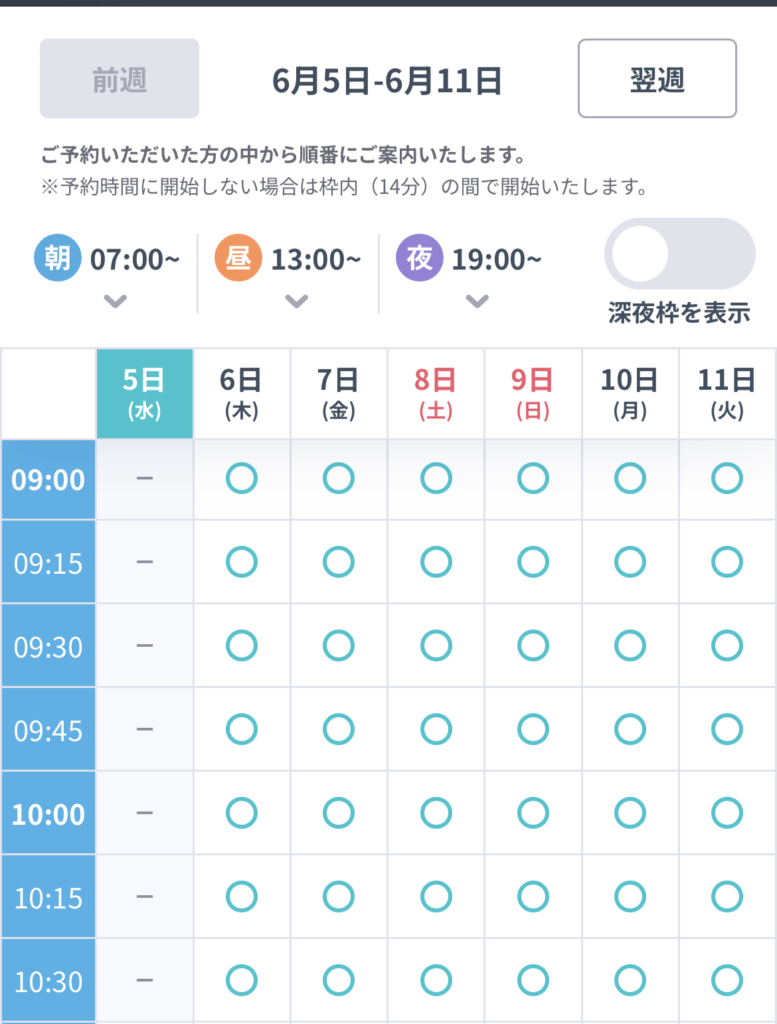Select the 8日 (土) column header
777x1024 pixels.
[435, 393]
